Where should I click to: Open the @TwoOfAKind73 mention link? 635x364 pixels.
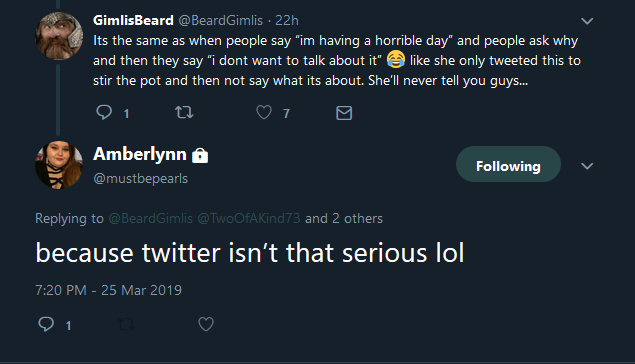tap(249, 219)
